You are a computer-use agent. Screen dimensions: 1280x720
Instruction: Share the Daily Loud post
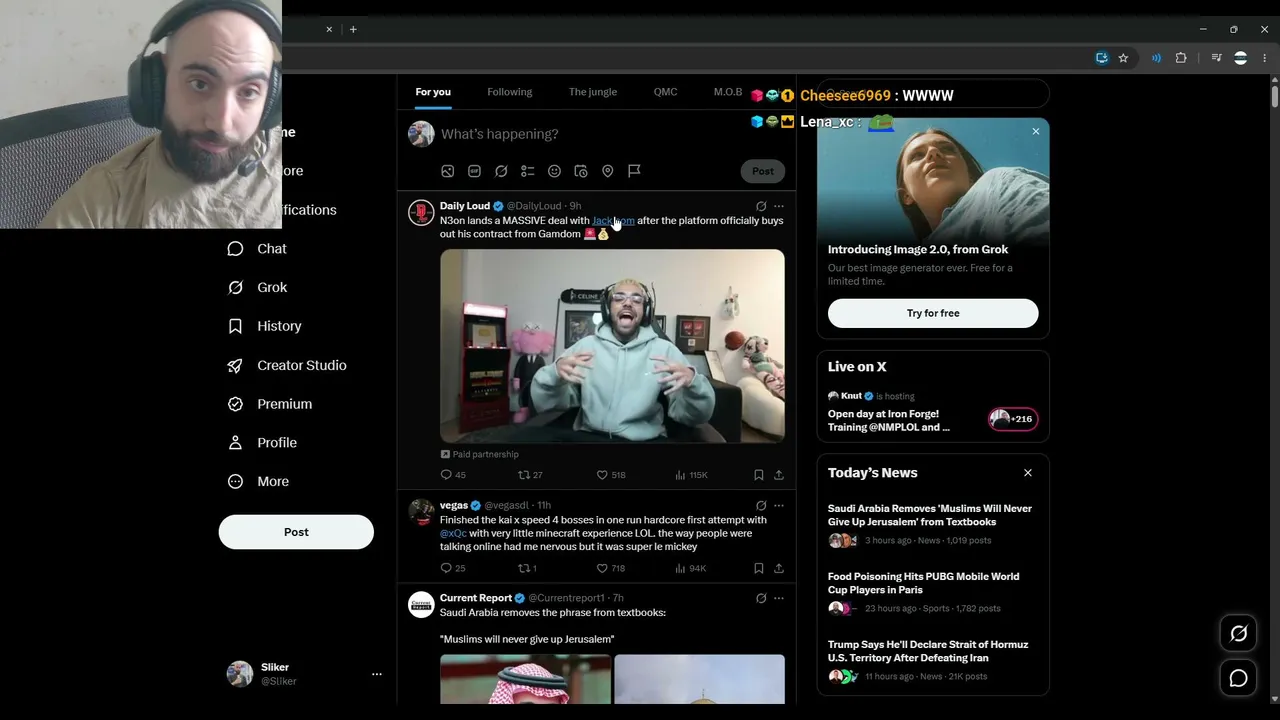(x=778, y=475)
